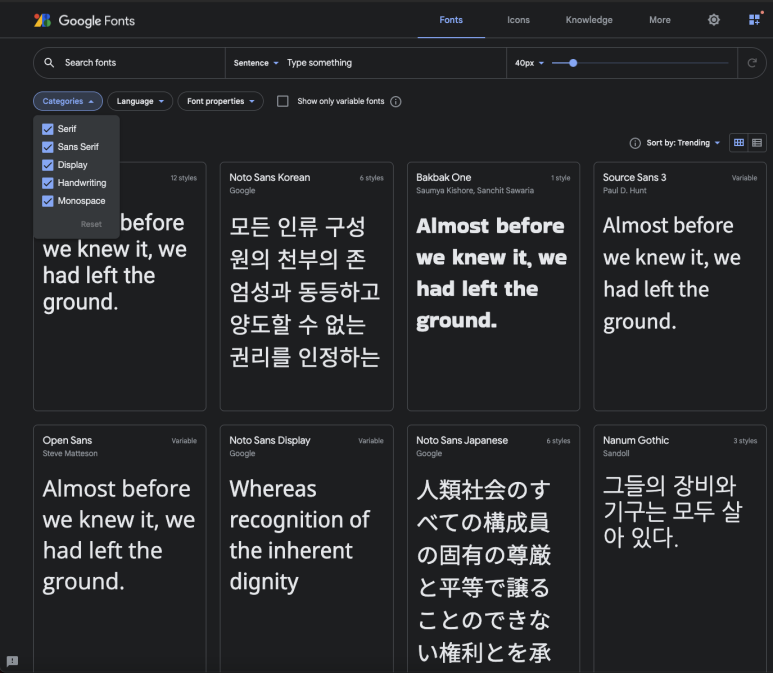Open the Language dropdown
Screen dimensions: 773x673
tap(140, 101)
